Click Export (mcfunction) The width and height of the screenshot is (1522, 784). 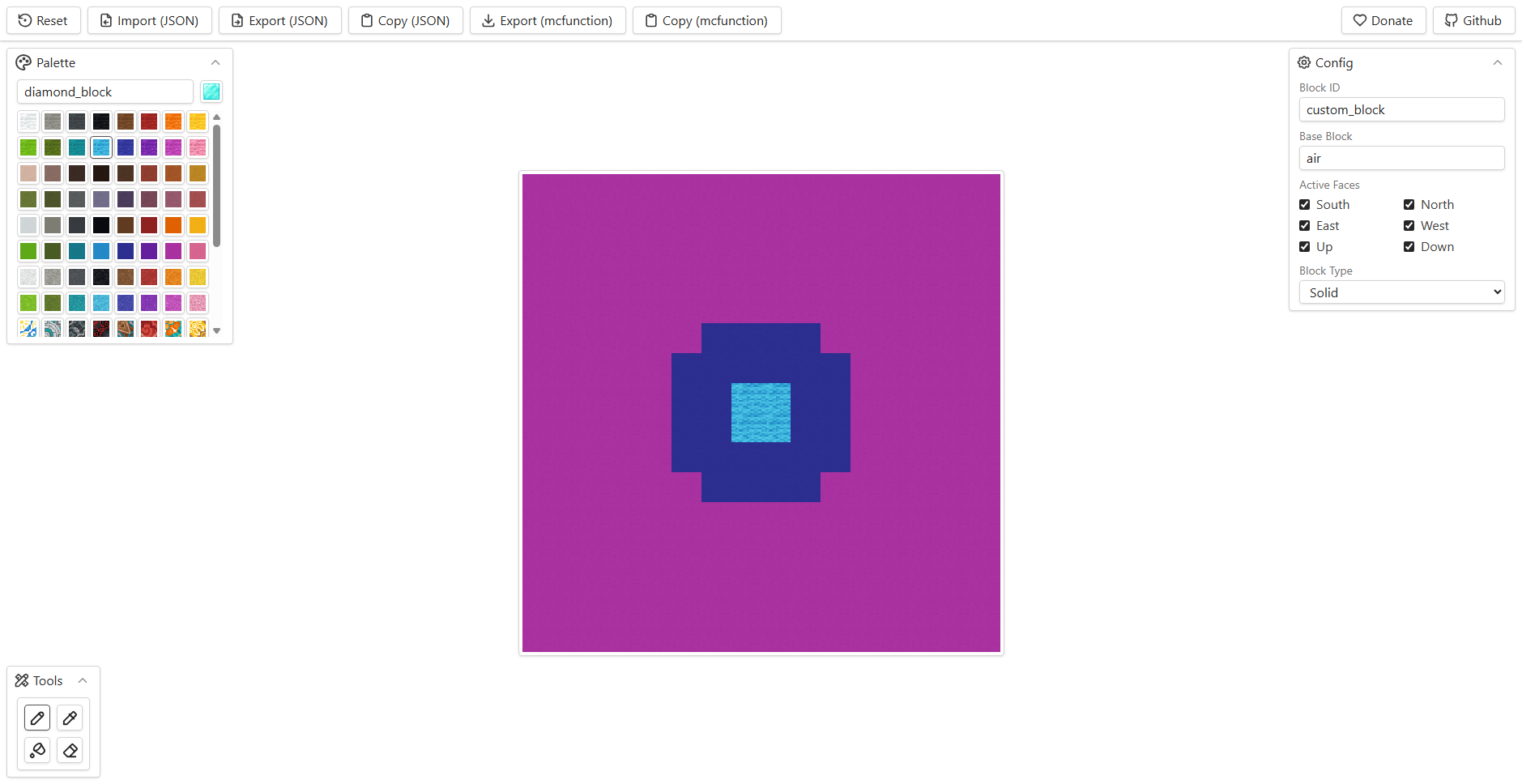click(548, 20)
